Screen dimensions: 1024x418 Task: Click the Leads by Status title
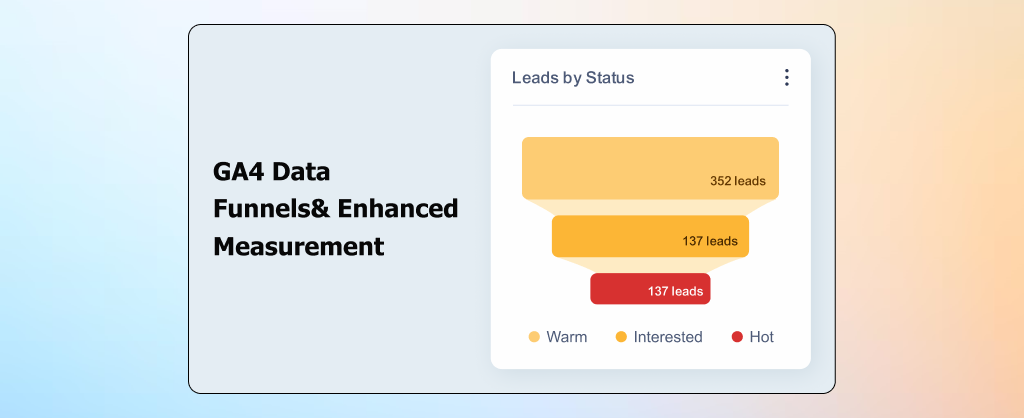tap(573, 78)
